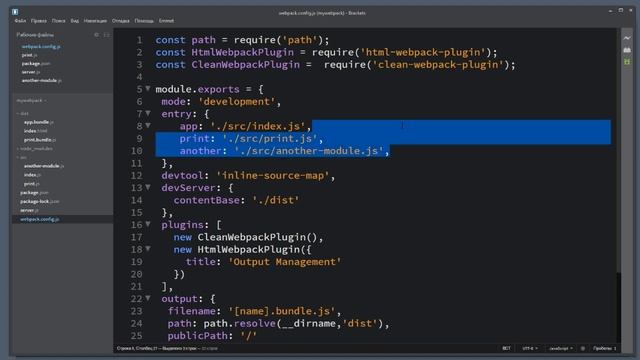Open server.js in project tree
Image resolution: width=640 pixels, height=360 pixels.
click(29, 211)
